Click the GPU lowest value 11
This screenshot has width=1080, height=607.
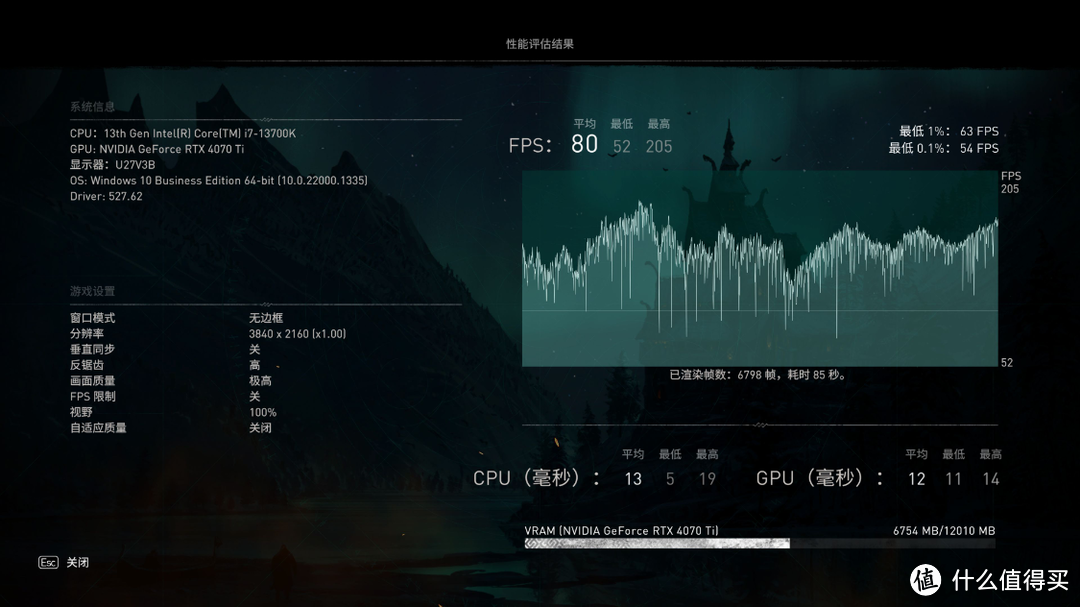953,479
